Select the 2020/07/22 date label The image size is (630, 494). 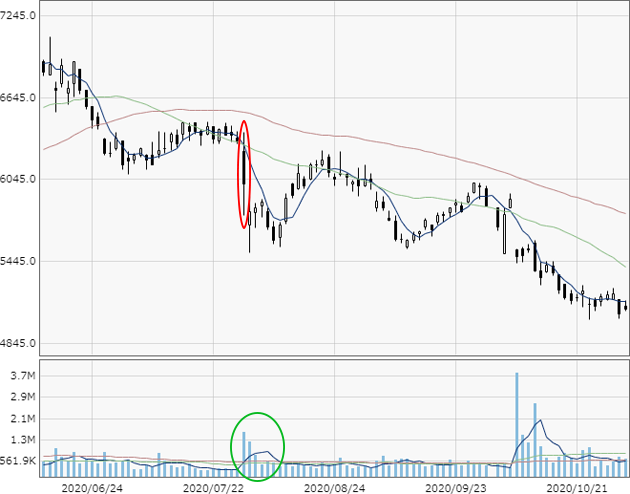point(213,488)
